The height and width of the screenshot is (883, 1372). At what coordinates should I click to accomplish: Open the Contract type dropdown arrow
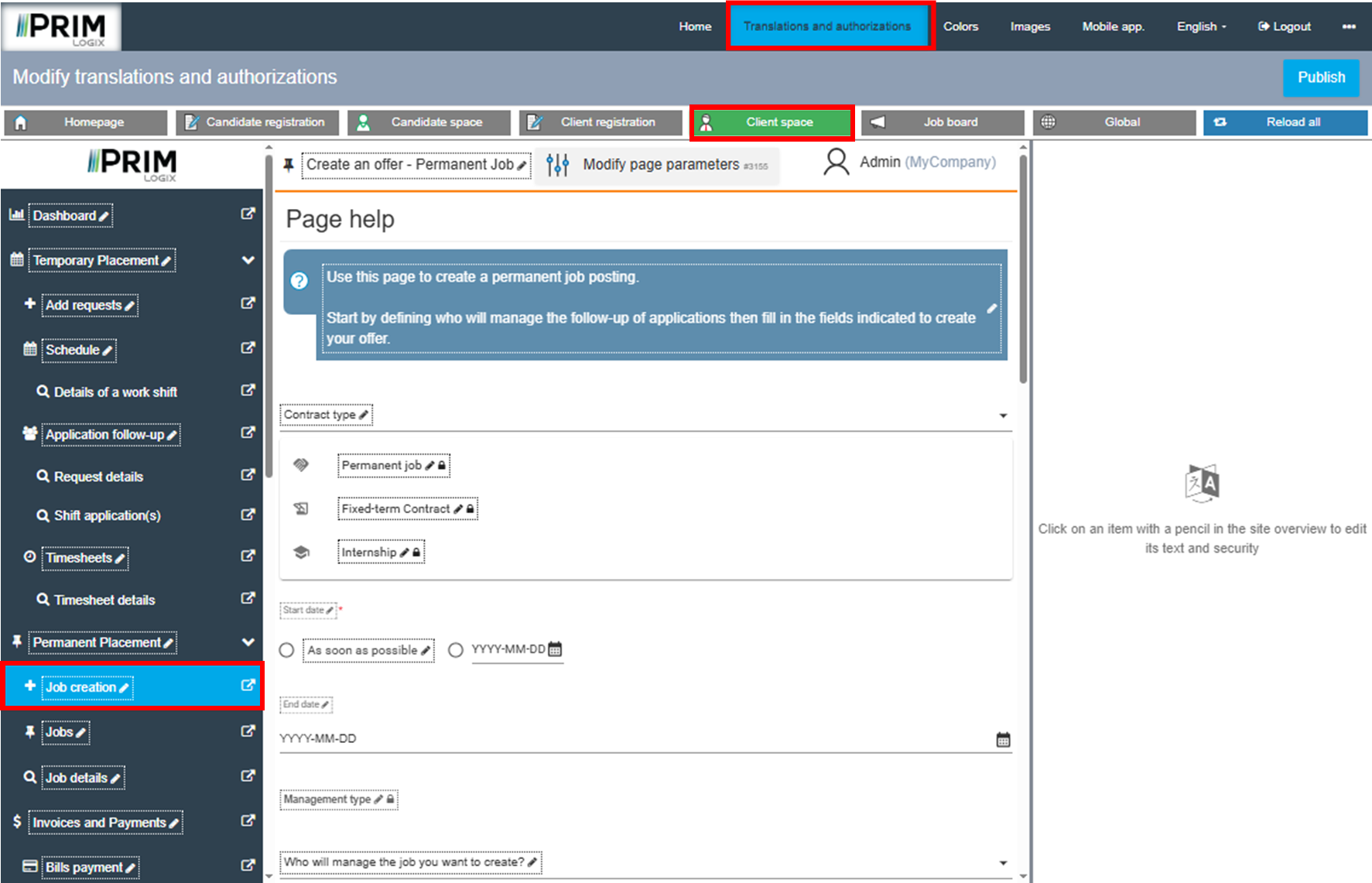point(1003,416)
